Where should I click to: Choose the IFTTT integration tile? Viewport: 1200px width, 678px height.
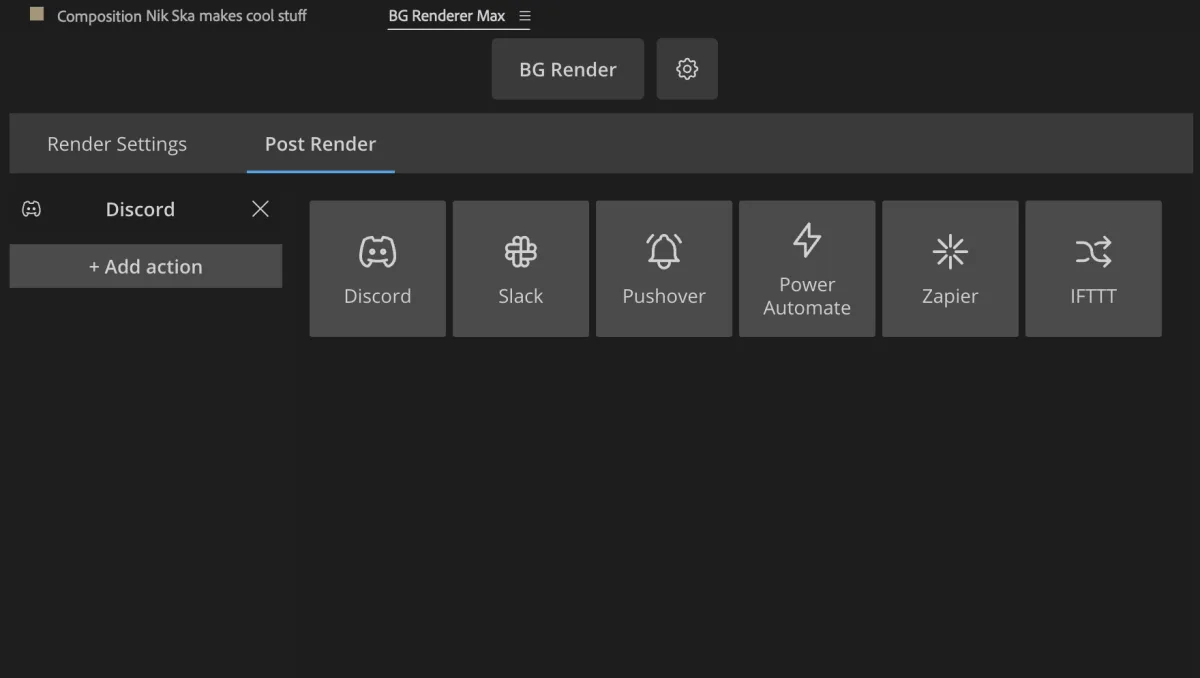coord(1093,269)
